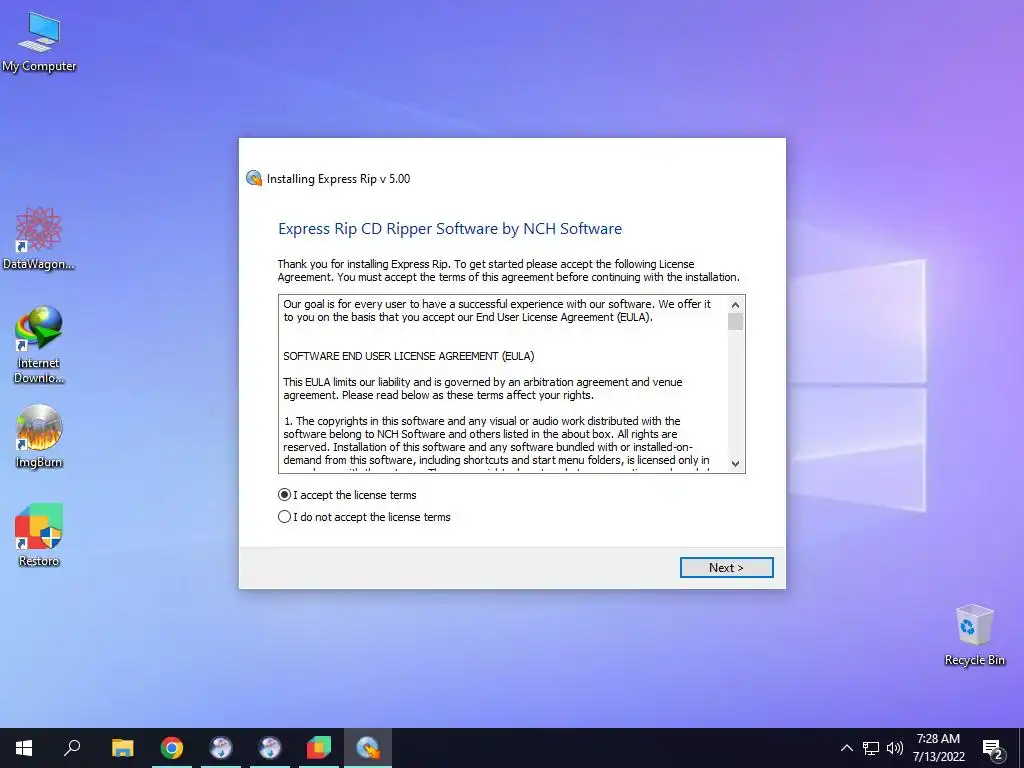The width and height of the screenshot is (1024, 768).
Task: Click the Express Rip CD Ripper Software heading
Action: [450, 229]
